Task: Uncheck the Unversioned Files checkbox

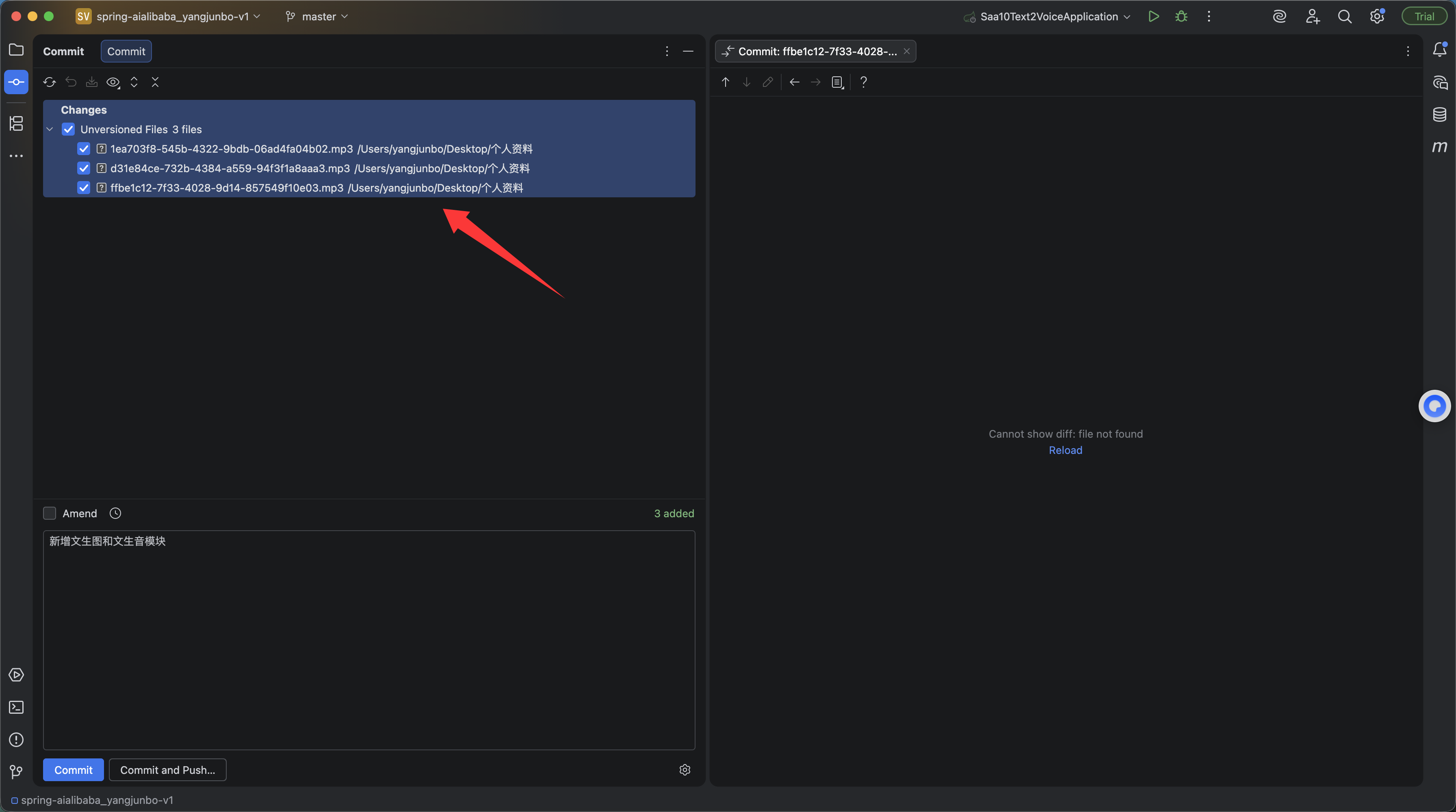Action: click(68, 129)
